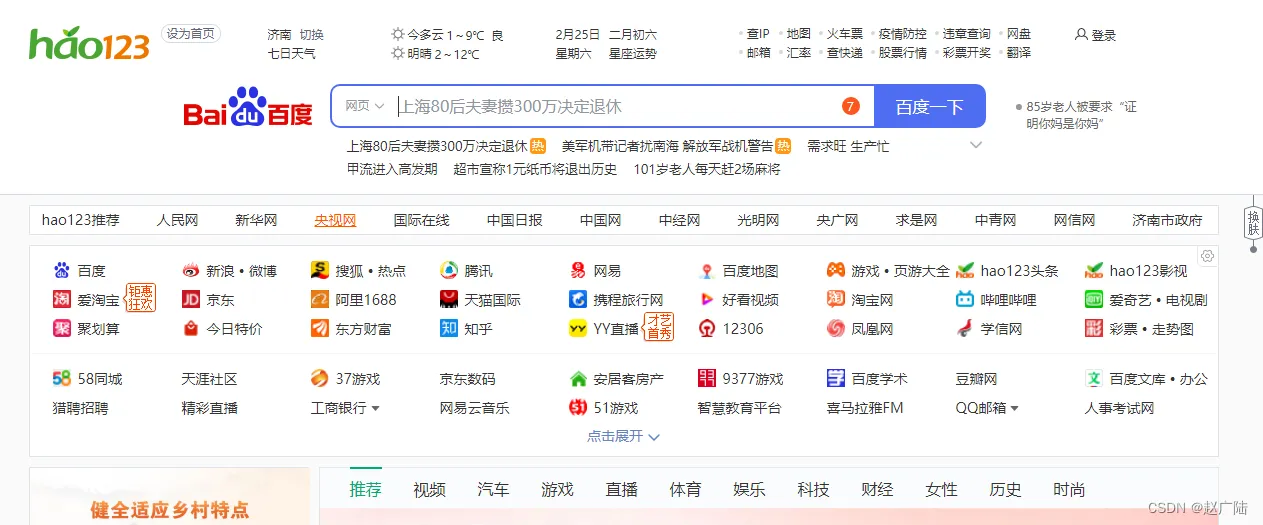Image resolution: width=1263 pixels, height=525 pixels.
Task: Select the 科技 tab
Action: click(813, 490)
